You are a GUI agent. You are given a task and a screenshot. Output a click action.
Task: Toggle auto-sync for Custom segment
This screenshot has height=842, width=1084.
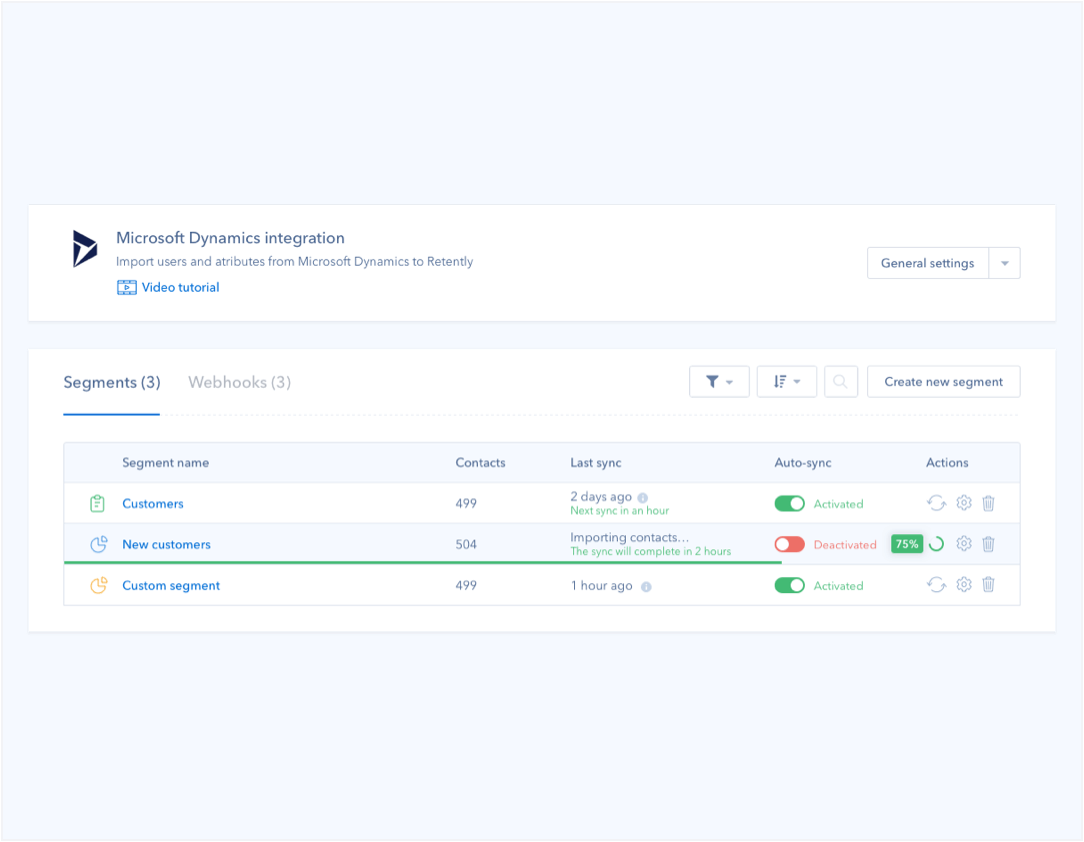coord(789,586)
